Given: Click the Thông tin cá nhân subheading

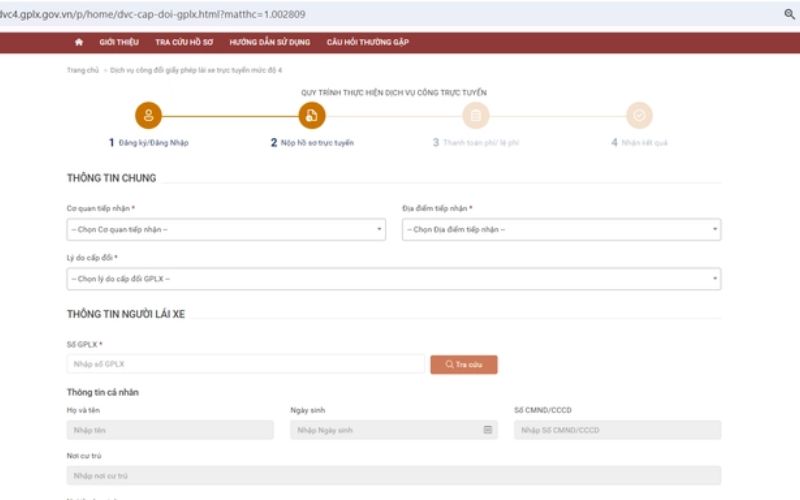Looking at the screenshot, I should (x=103, y=392).
